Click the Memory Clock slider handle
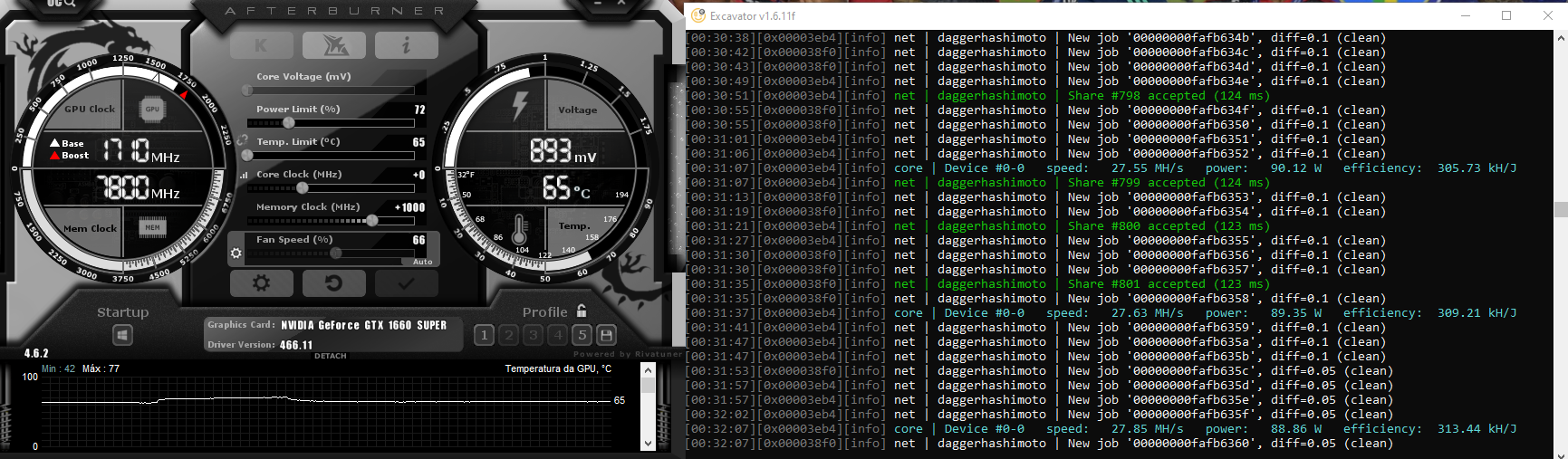 pyautogui.click(x=371, y=220)
